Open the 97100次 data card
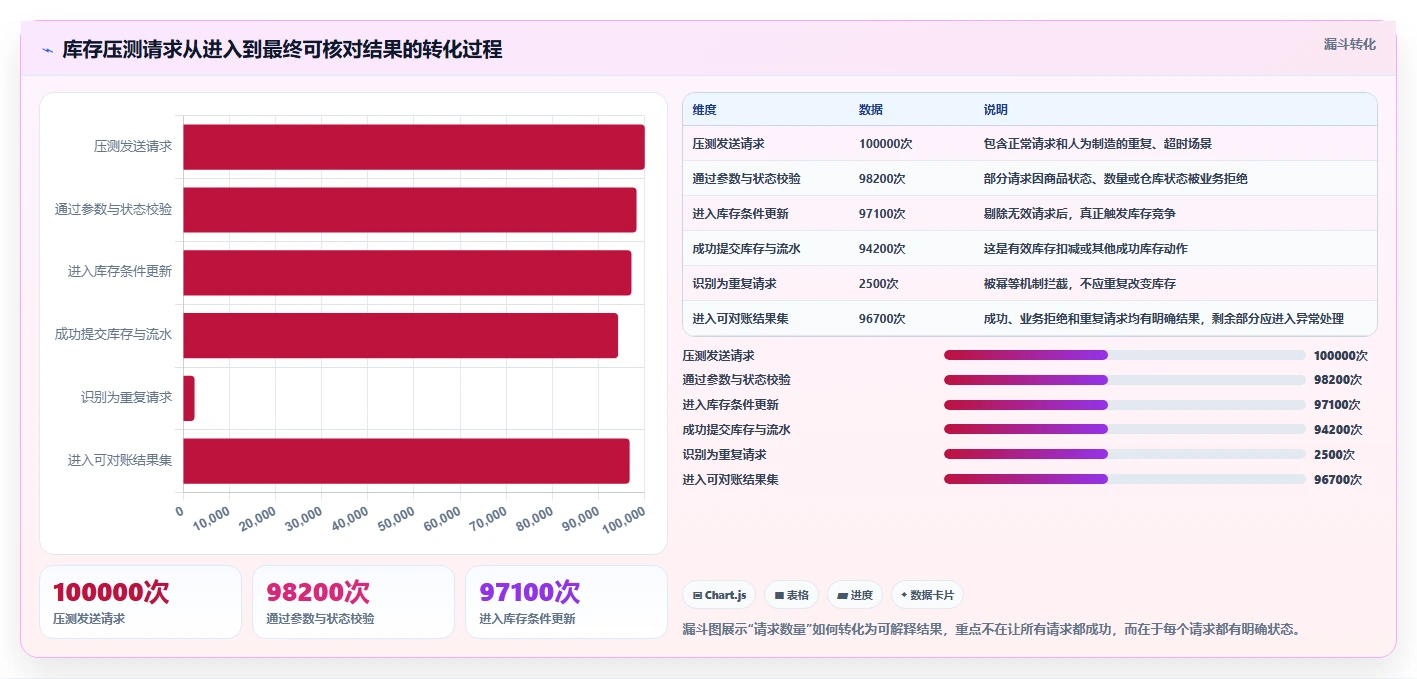This screenshot has height=679, width=1417. (x=566, y=602)
